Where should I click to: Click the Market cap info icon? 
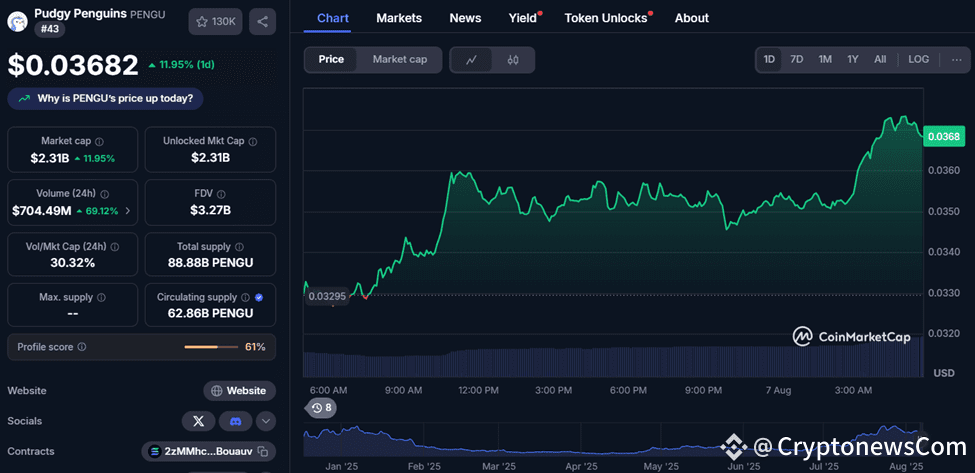(x=99, y=142)
